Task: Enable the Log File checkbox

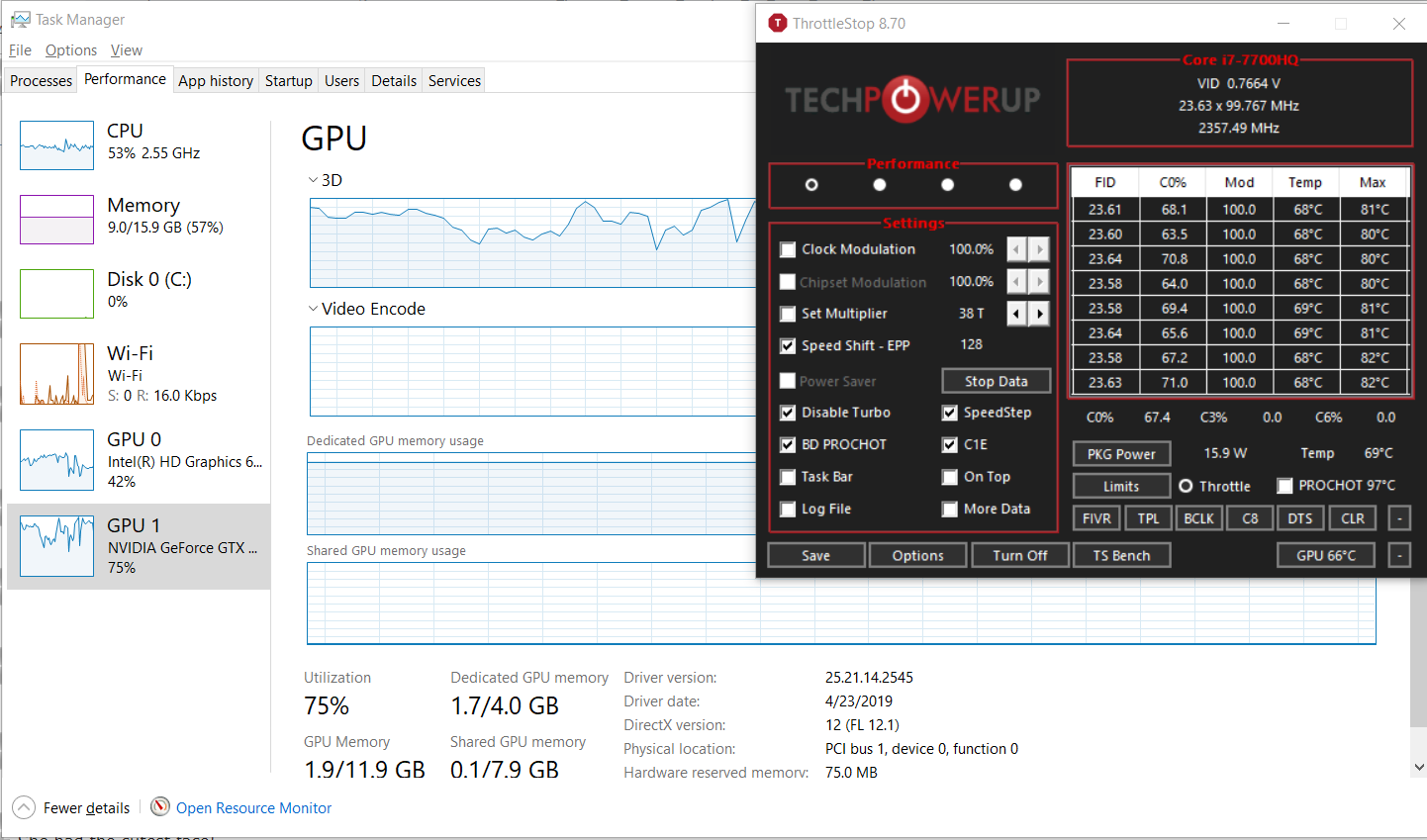Action: coord(788,509)
